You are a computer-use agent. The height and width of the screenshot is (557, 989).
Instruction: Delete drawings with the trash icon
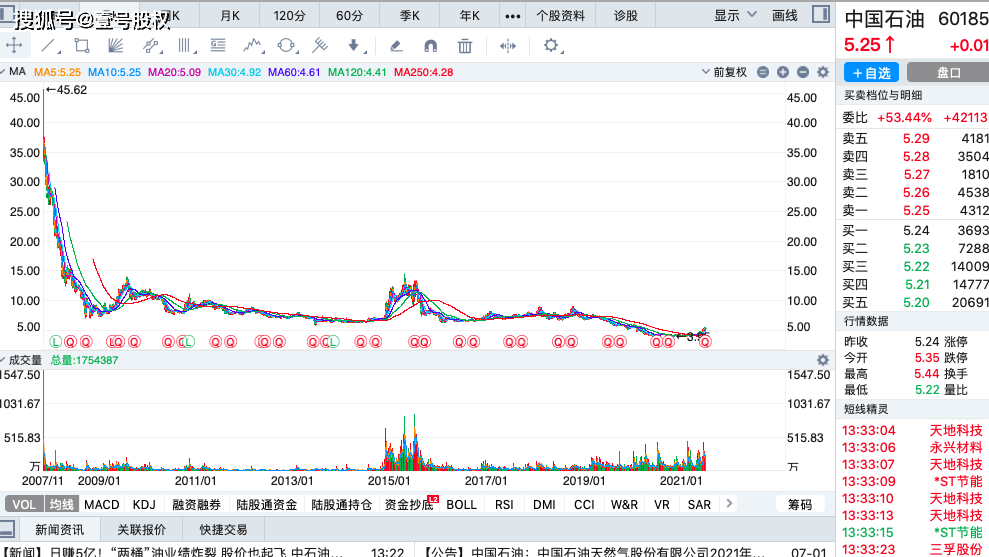pos(464,46)
